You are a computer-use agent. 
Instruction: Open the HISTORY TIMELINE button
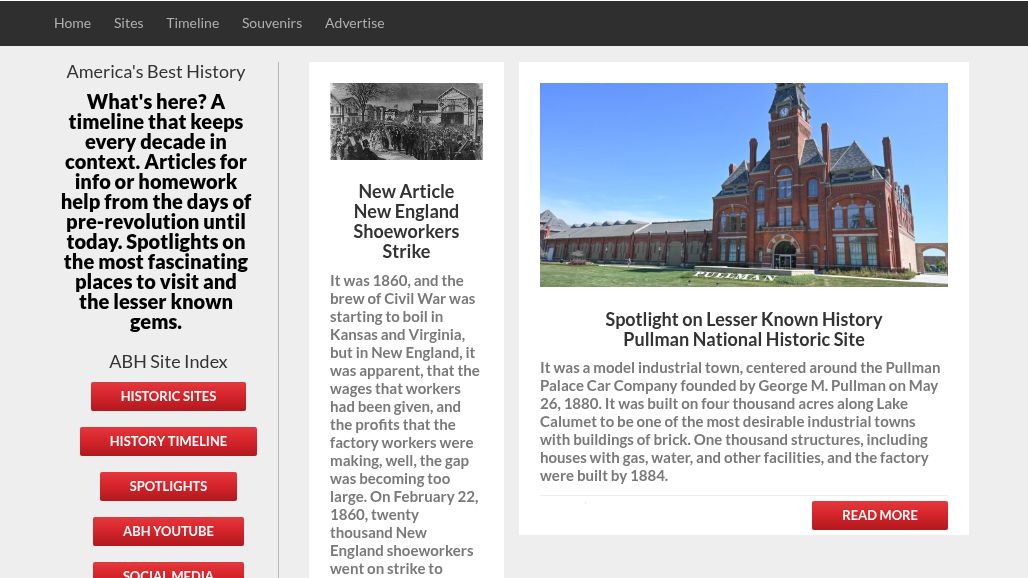tap(168, 442)
